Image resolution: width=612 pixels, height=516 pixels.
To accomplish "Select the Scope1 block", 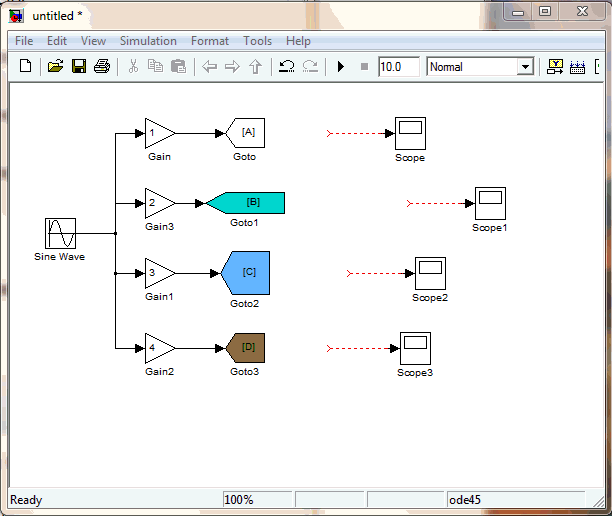I will (489, 202).
